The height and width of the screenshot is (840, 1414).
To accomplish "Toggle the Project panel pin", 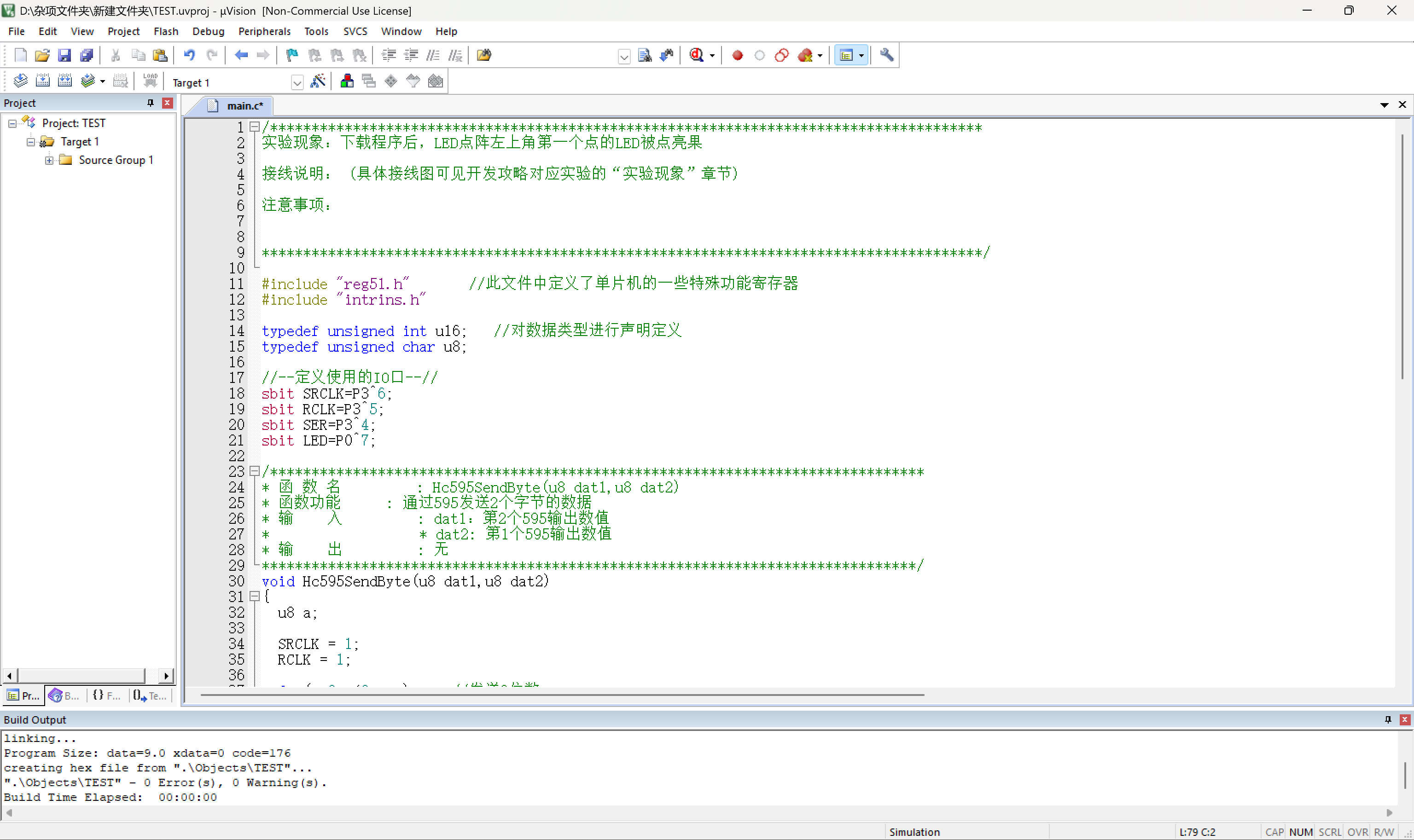I will (x=150, y=103).
